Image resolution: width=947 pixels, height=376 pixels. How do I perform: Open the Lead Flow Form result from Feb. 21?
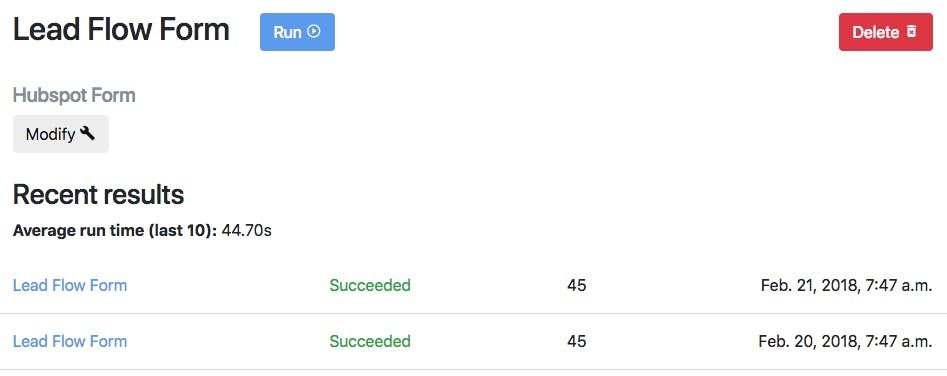pyautogui.click(x=70, y=285)
